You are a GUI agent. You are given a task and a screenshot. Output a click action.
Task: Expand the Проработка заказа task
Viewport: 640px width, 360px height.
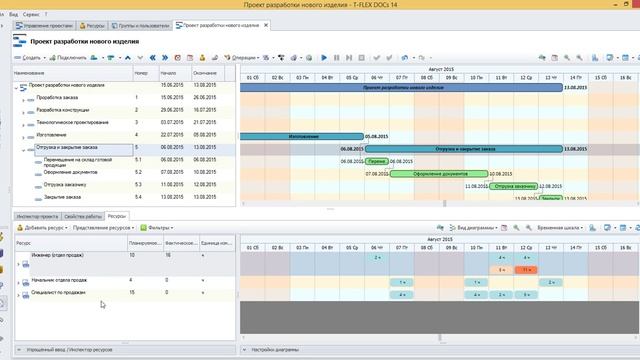[23, 100]
